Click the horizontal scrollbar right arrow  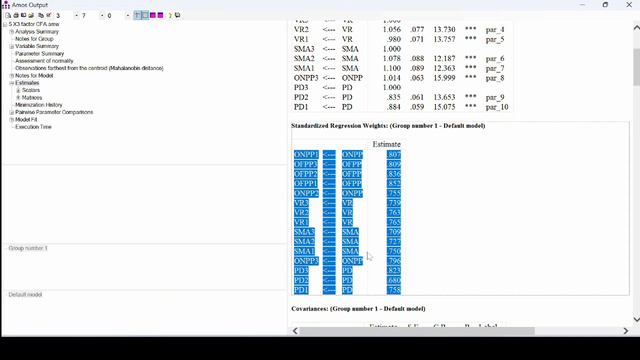pos(626,331)
